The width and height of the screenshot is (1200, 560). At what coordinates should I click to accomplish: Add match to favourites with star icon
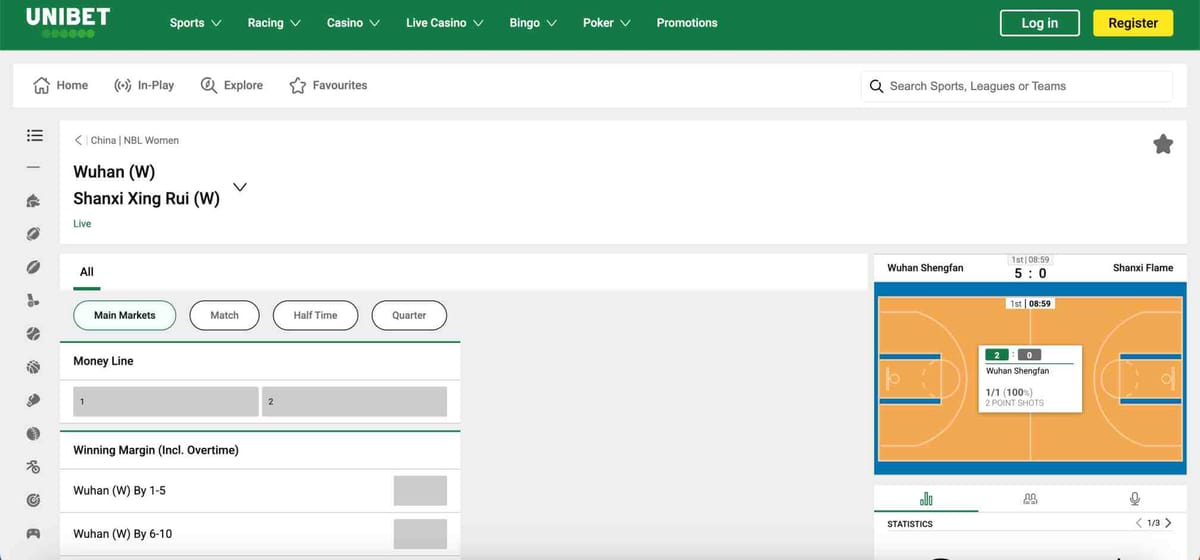pos(1162,145)
